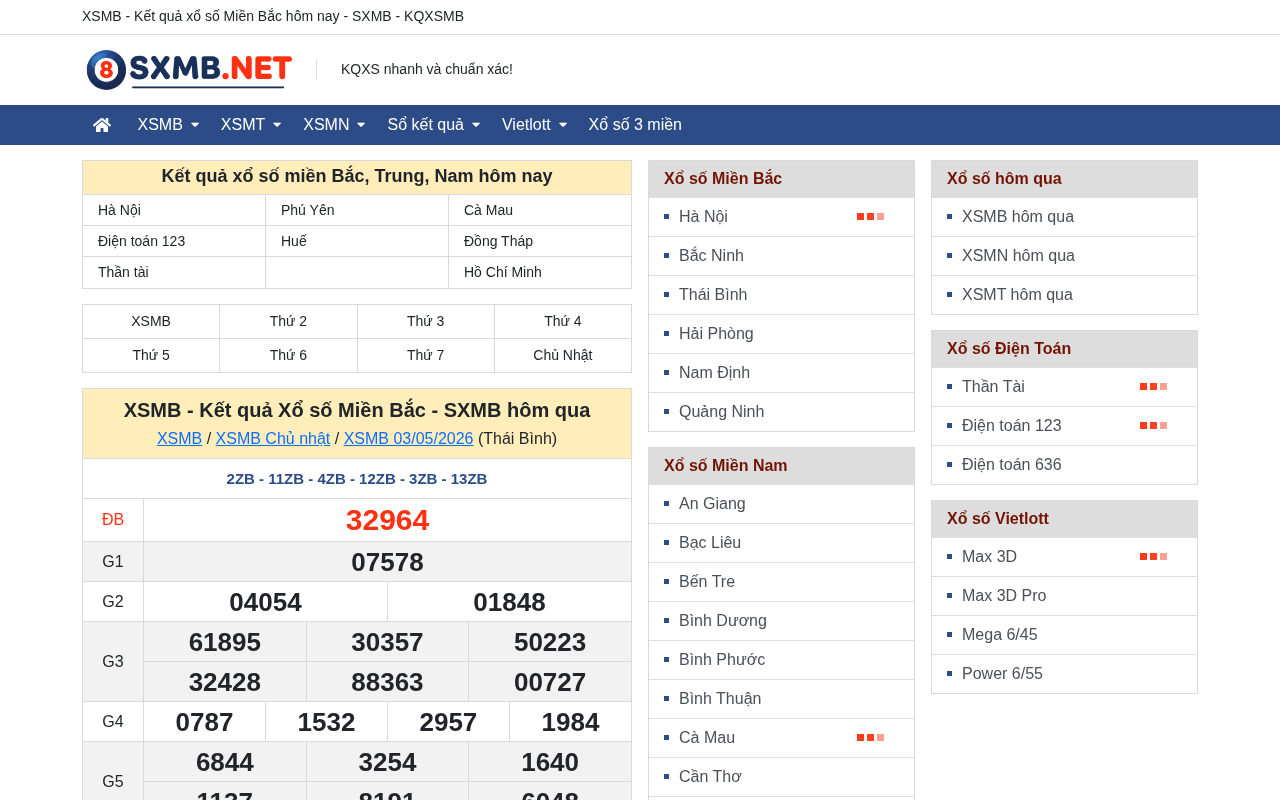Open the home icon in navigation bar
This screenshot has height=800, width=1280.
click(x=102, y=125)
